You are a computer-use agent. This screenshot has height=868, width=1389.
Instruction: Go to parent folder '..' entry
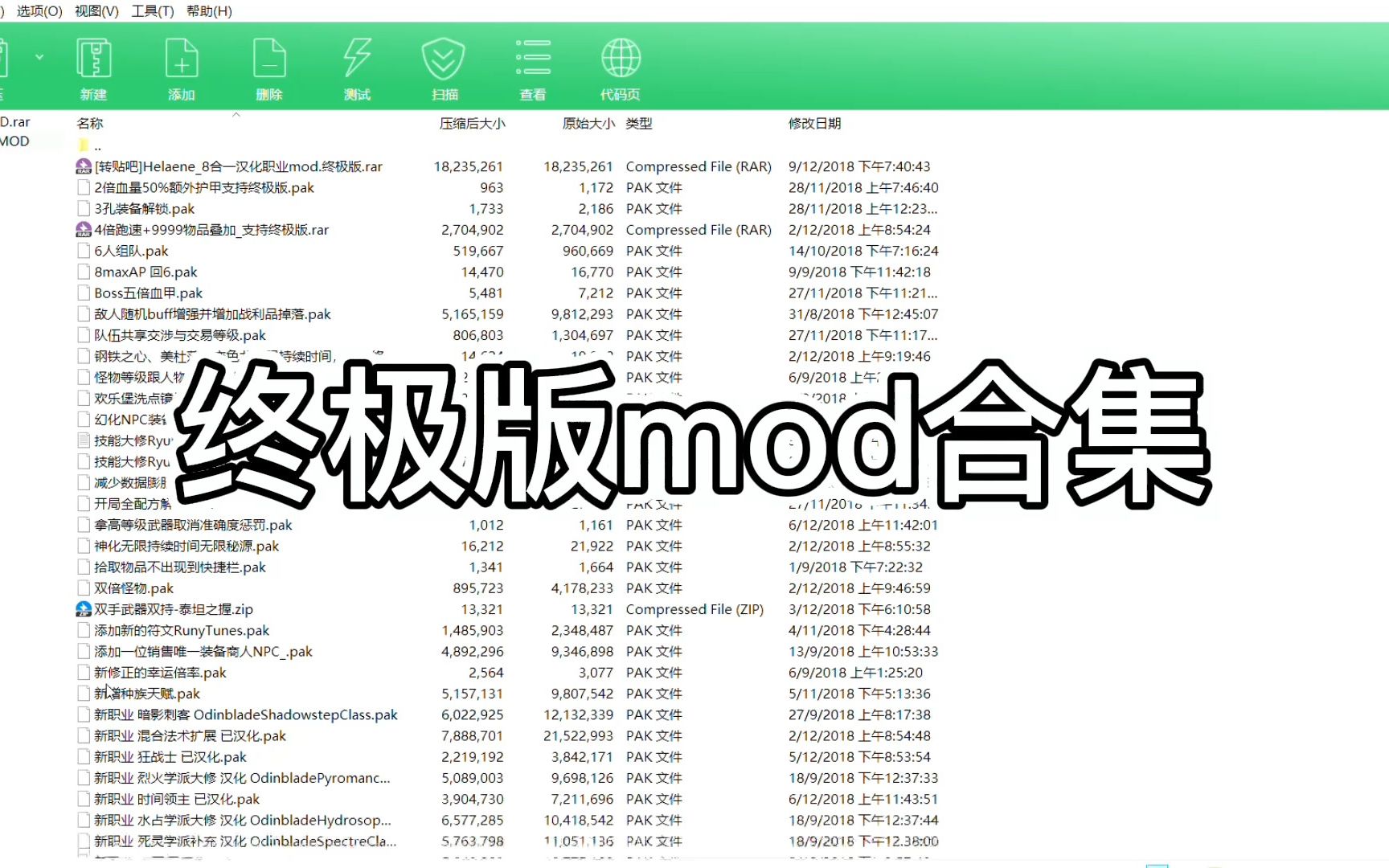[89, 146]
